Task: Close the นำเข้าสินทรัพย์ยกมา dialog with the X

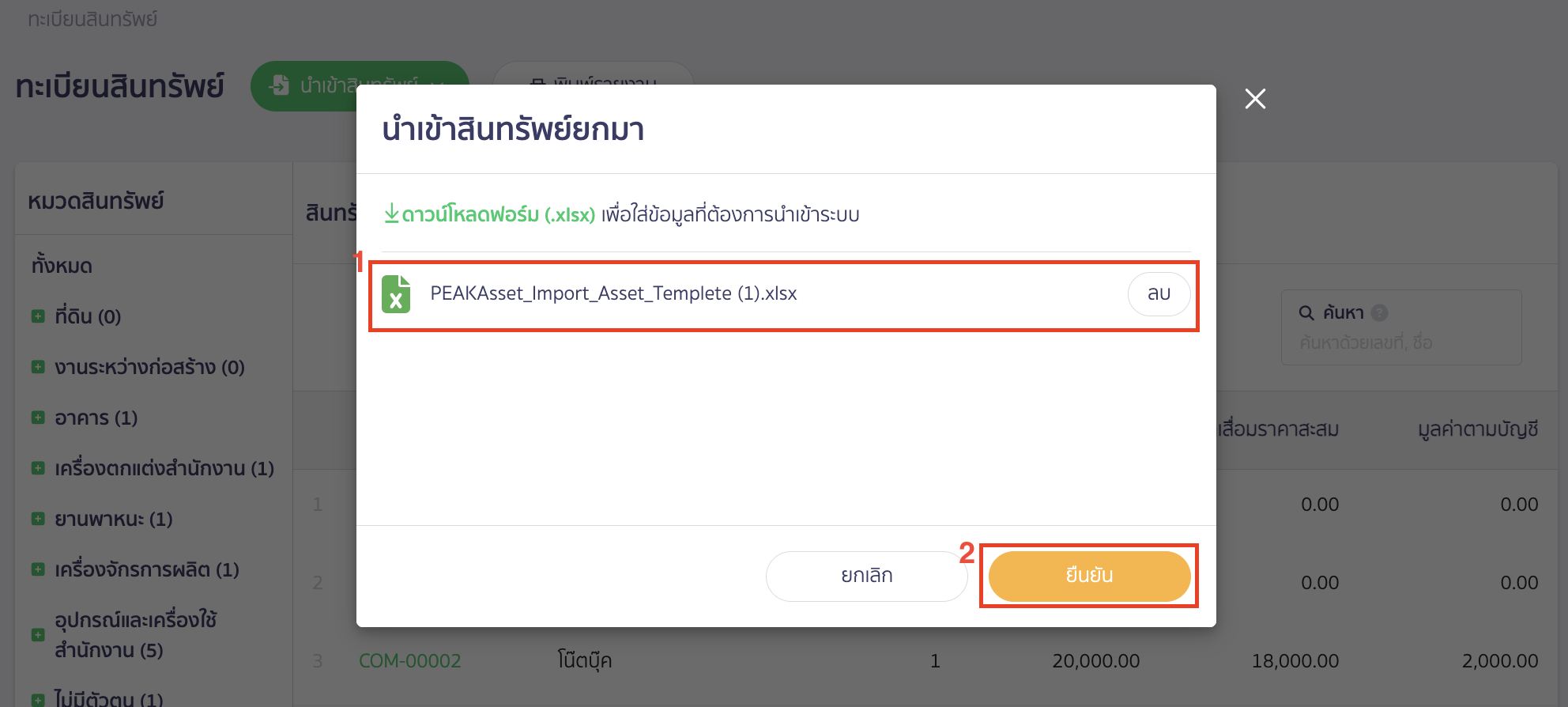Action: click(1255, 99)
